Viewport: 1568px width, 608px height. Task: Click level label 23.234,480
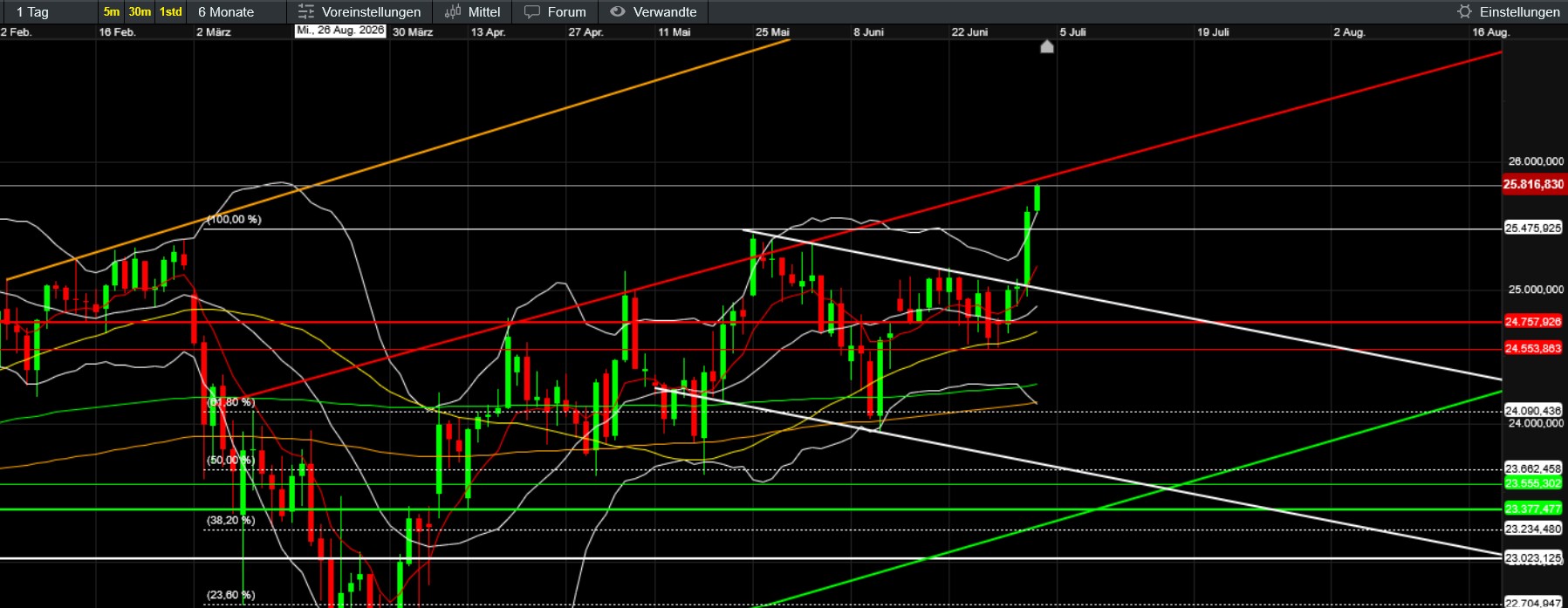click(x=1533, y=529)
